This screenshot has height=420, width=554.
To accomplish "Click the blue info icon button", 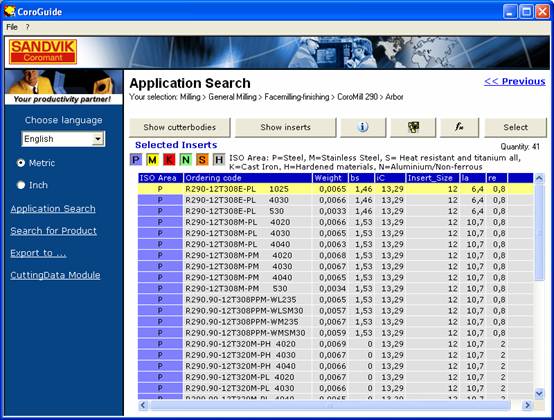I will (x=363, y=127).
